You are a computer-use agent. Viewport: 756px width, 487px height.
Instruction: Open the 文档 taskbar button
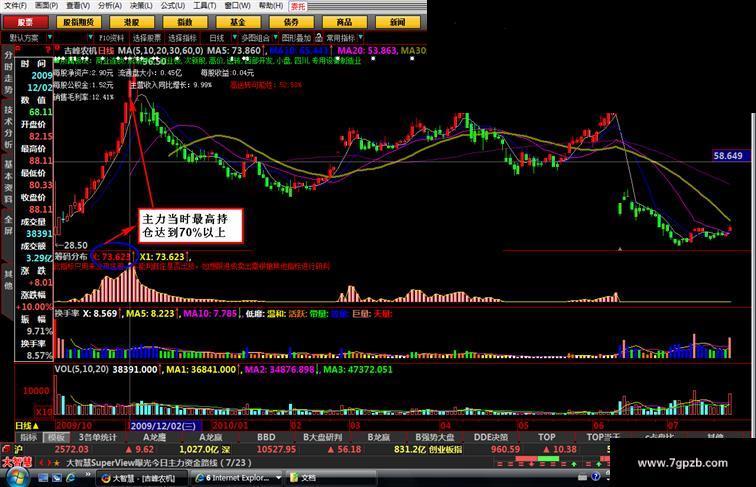point(331,478)
